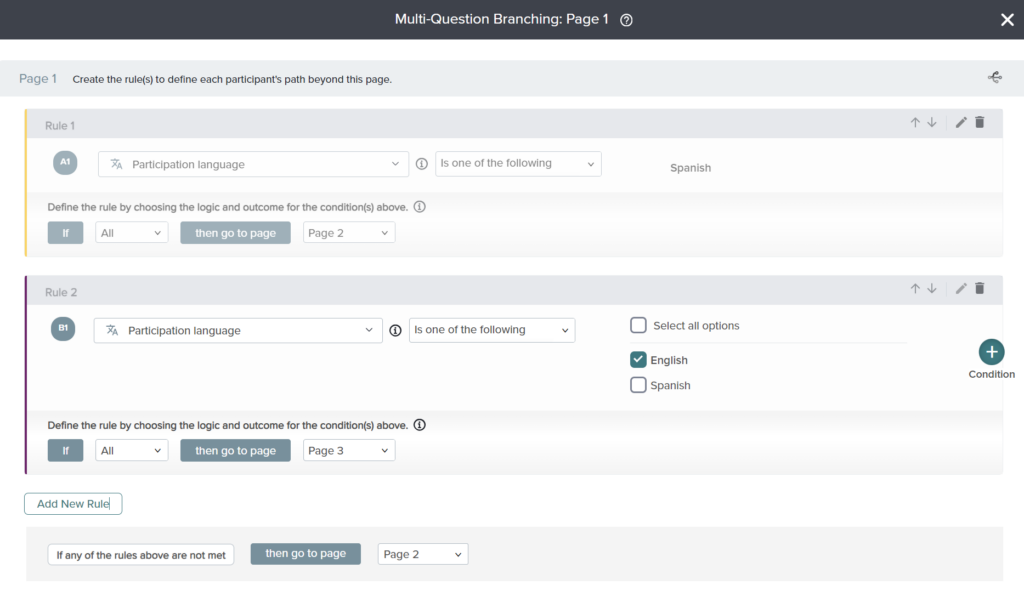Open the help tooltip next to the title

point(626,19)
